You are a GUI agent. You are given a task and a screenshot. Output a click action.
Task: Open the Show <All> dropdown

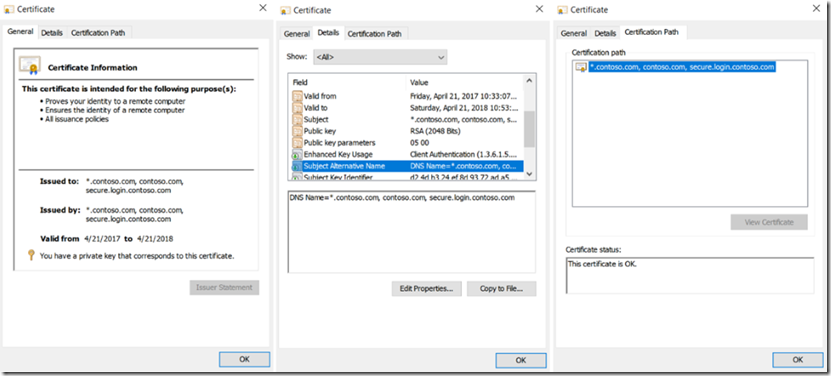point(380,57)
